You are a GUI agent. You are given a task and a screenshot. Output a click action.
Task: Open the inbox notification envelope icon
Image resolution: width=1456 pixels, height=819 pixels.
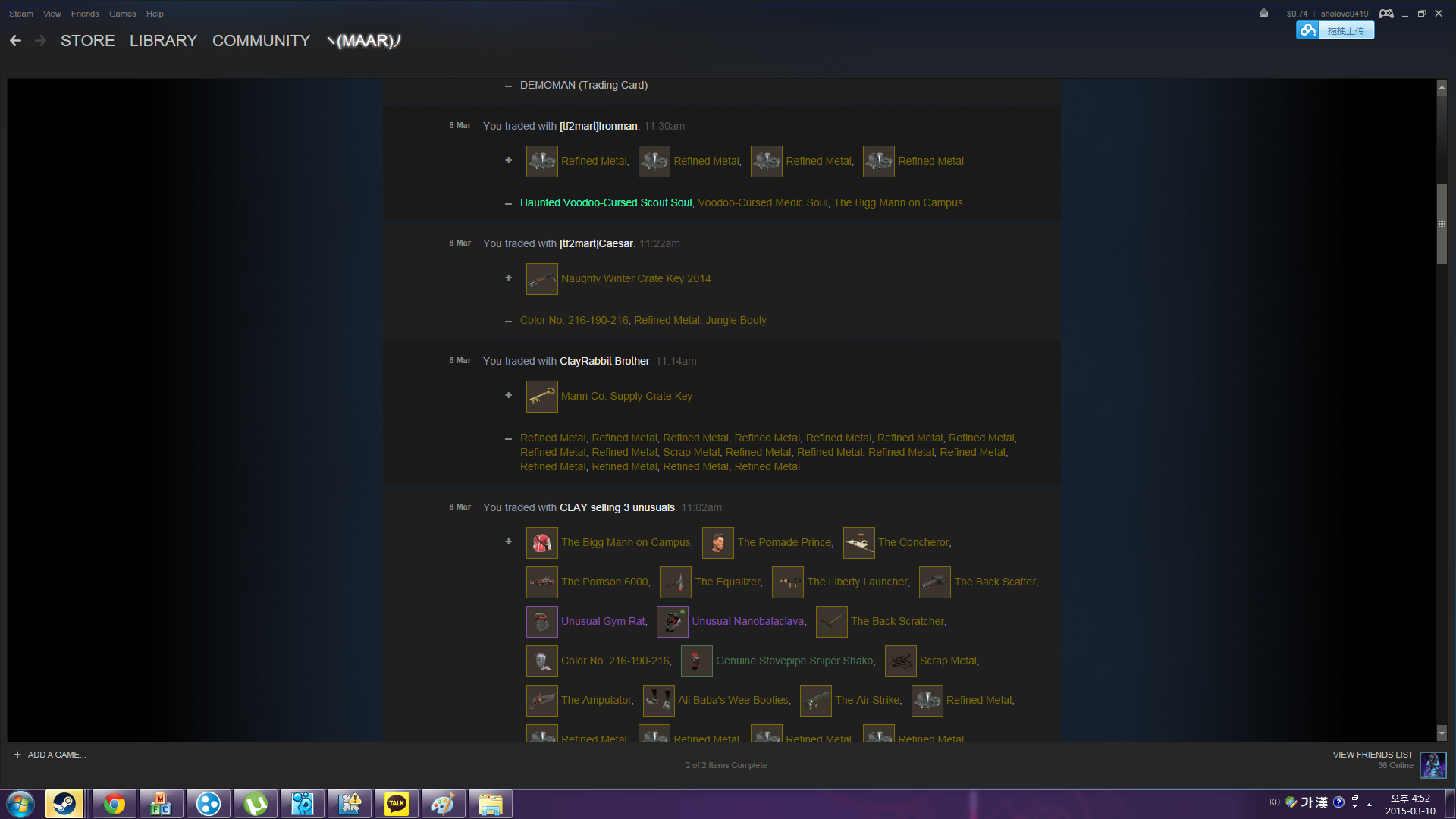tap(1263, 13)
